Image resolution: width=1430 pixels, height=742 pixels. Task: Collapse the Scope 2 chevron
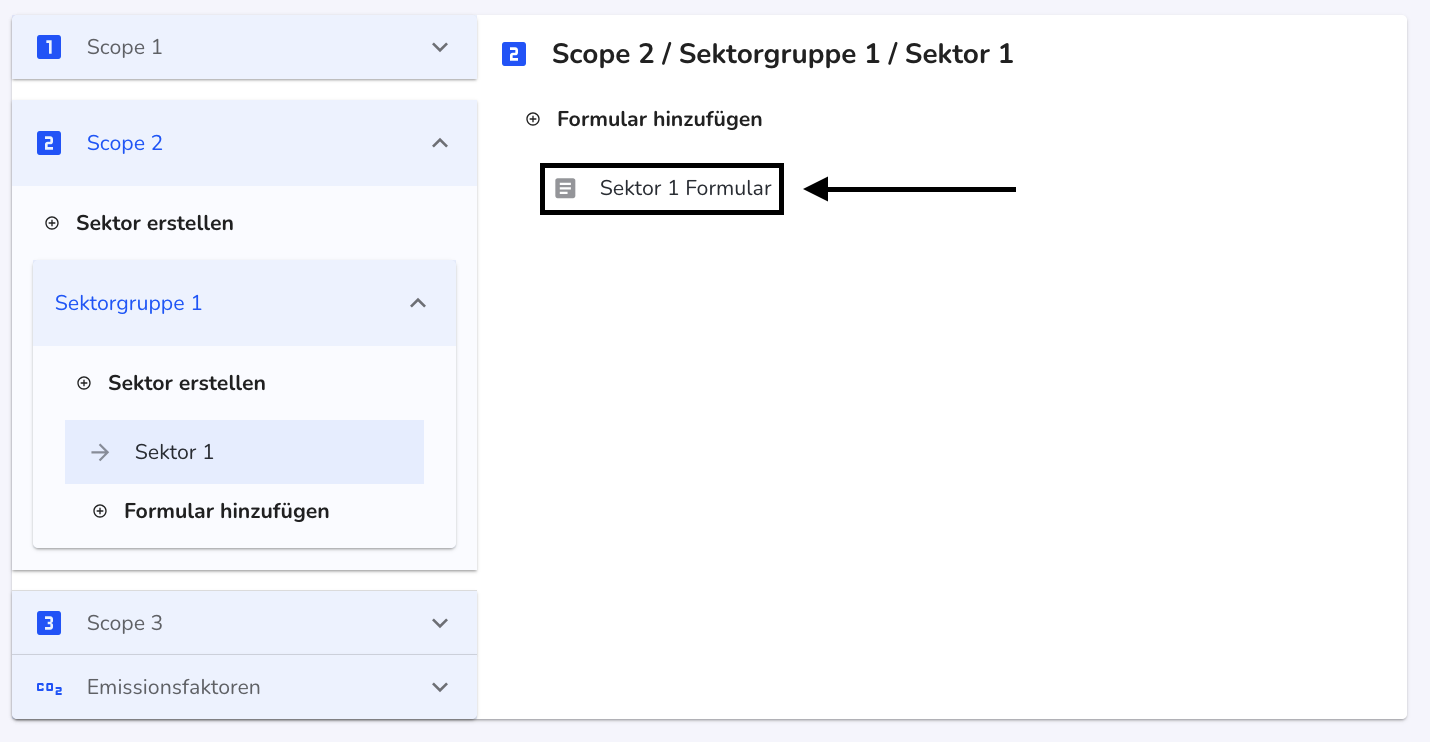440,143
